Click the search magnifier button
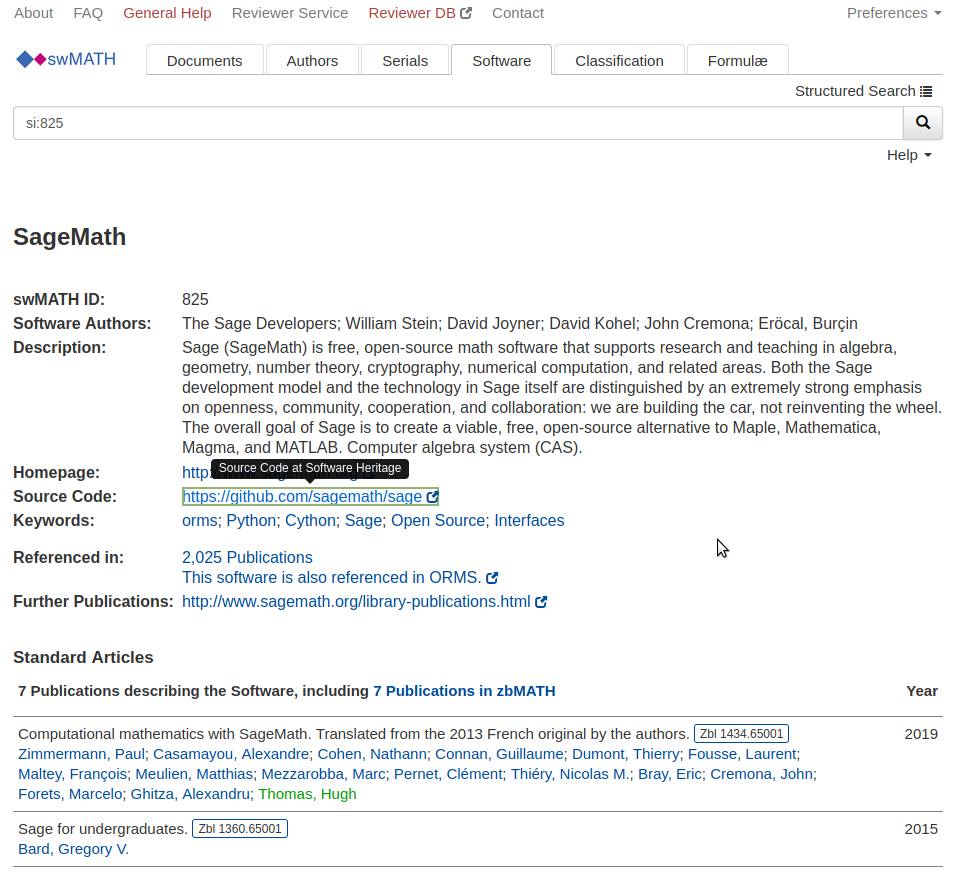The width and height of the screenshot is (958, 874). [x=923, y=123]
